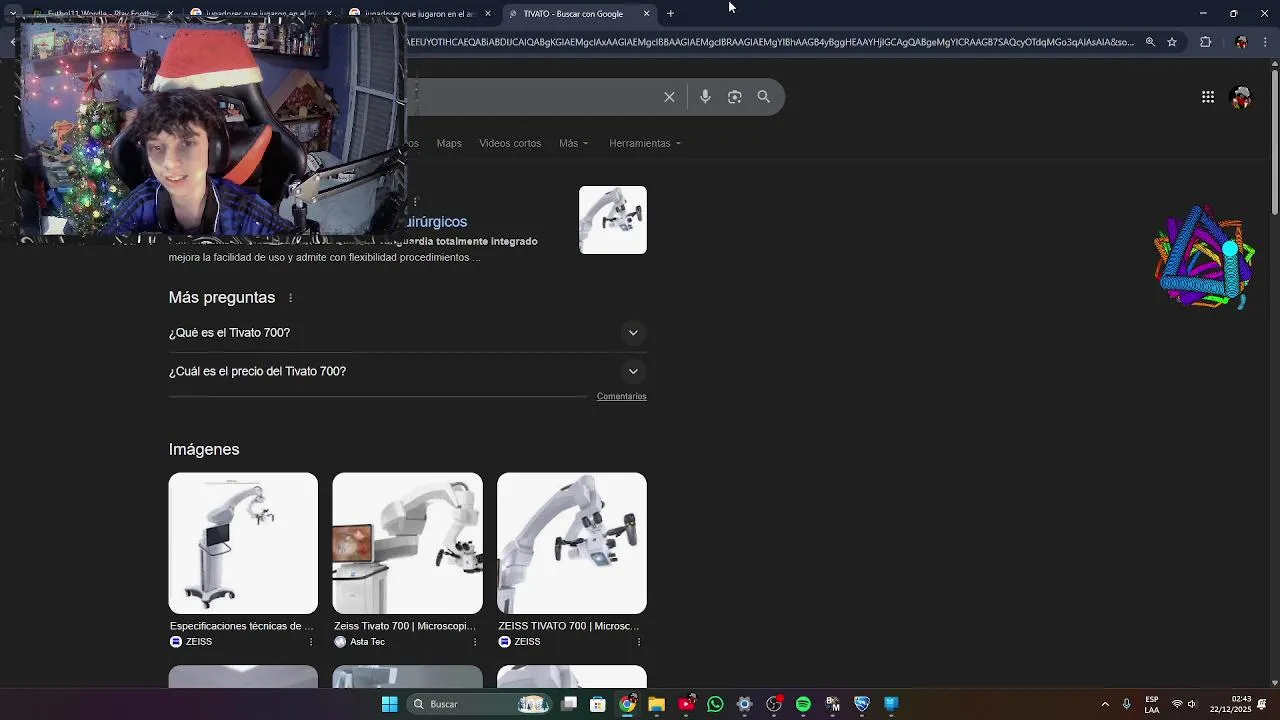Open File Explorer from the taskbar

click(656, 704)
